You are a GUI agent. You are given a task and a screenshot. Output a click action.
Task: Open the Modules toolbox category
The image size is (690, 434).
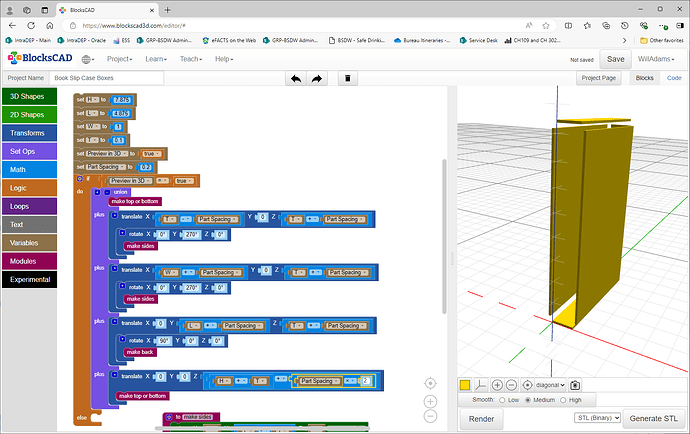pyautogui.click(x=29, y=261)
